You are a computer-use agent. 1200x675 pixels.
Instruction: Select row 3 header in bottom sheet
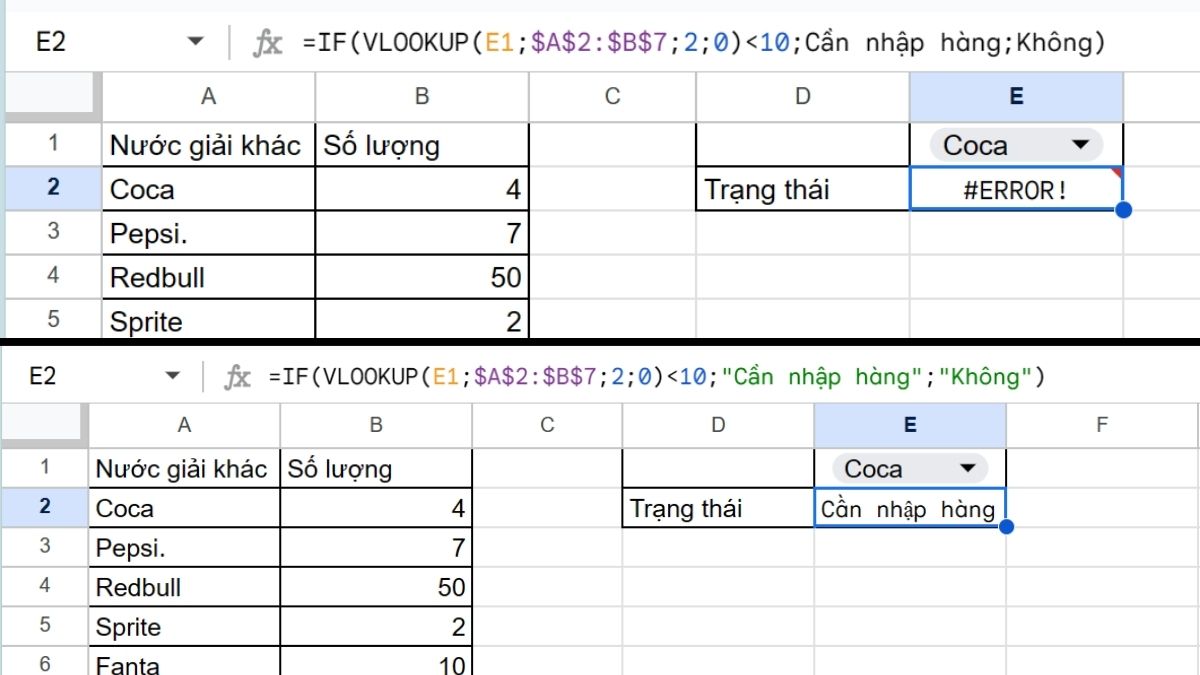click(44, 547)
